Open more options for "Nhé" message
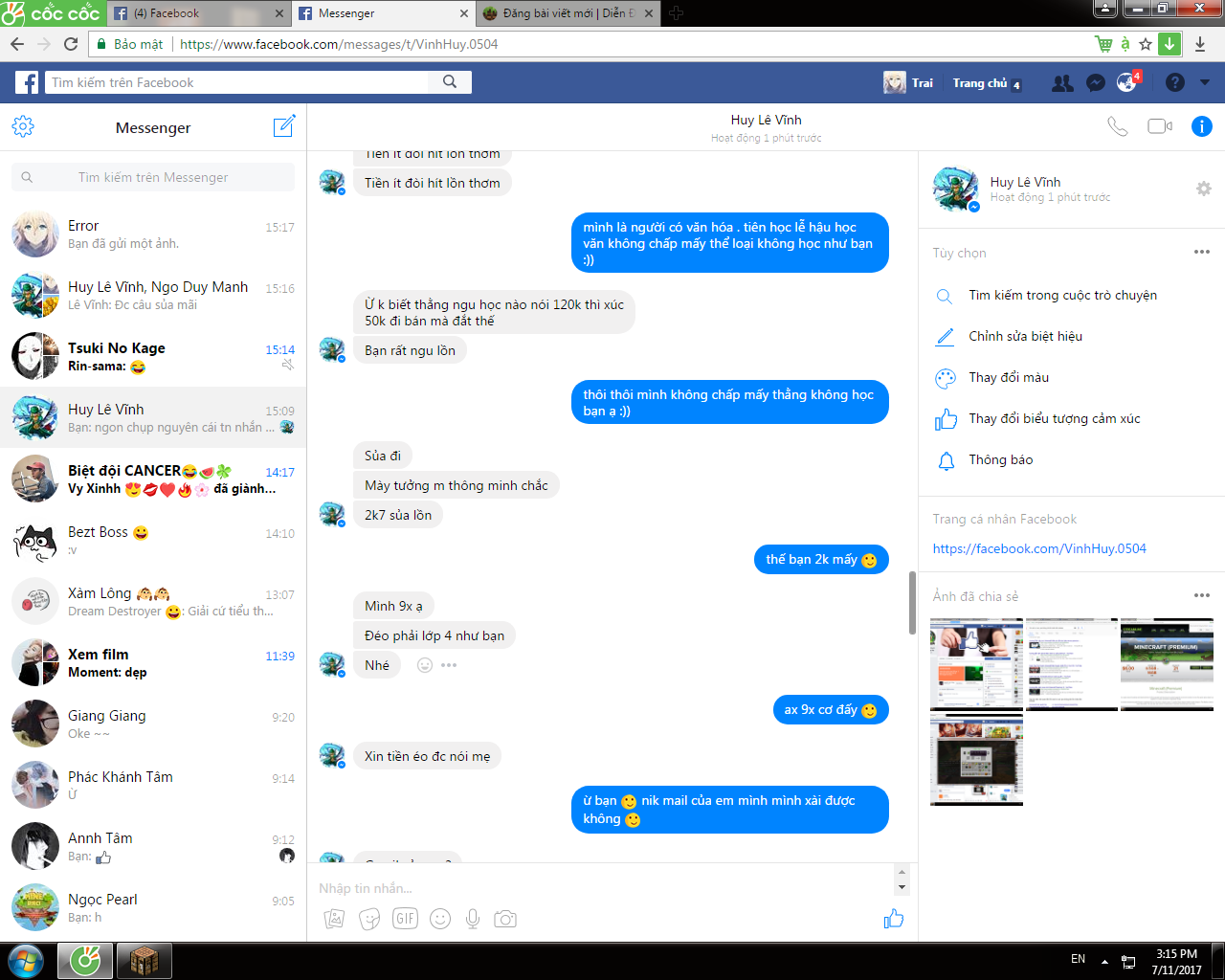 (x=449, y=665)
